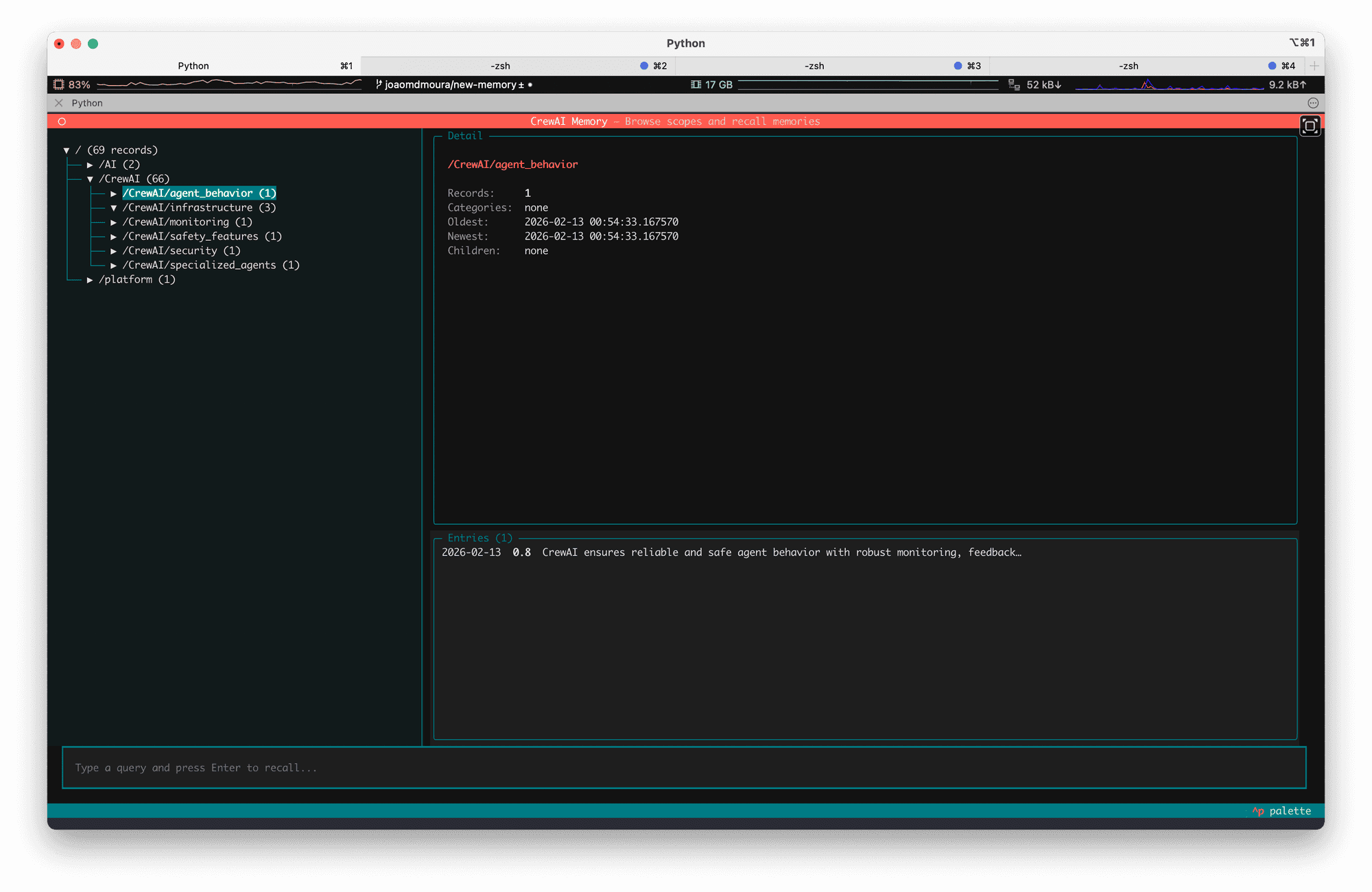The image size is (1372, 892).
Task: Collapse the root records tree node
Action: coord(67,150)
